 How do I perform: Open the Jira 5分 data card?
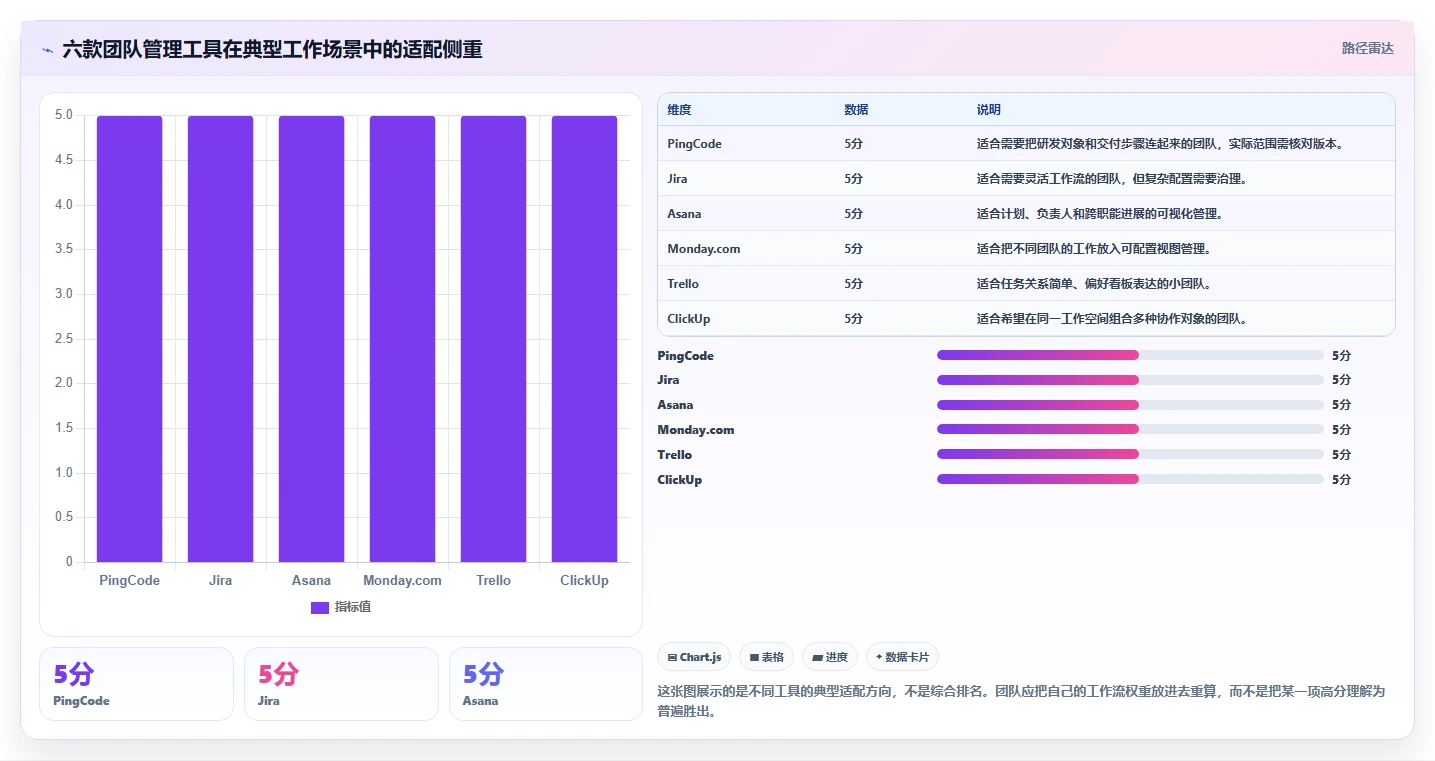point(341,684)
